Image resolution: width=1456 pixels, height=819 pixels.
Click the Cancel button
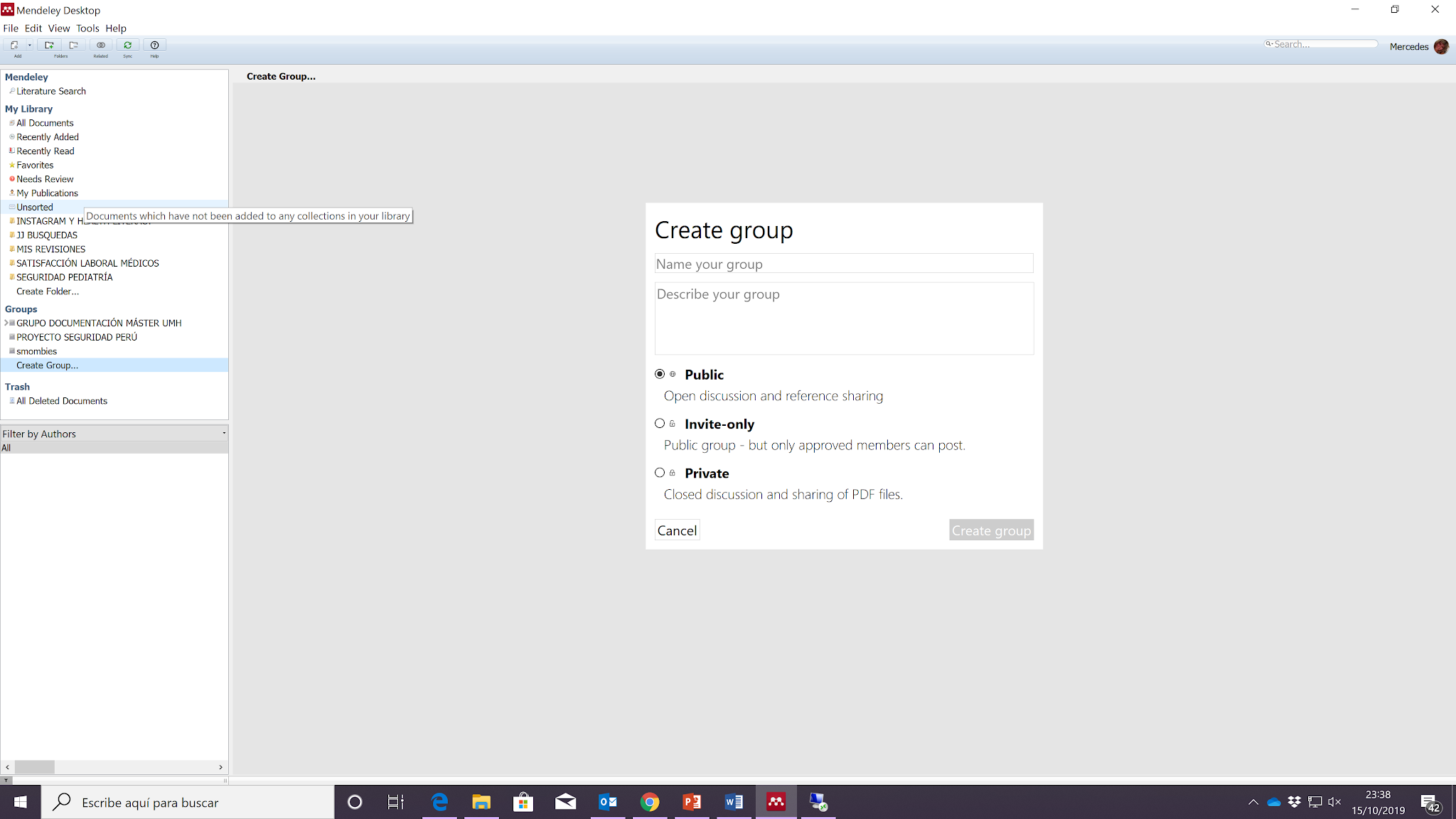[677, 530]
